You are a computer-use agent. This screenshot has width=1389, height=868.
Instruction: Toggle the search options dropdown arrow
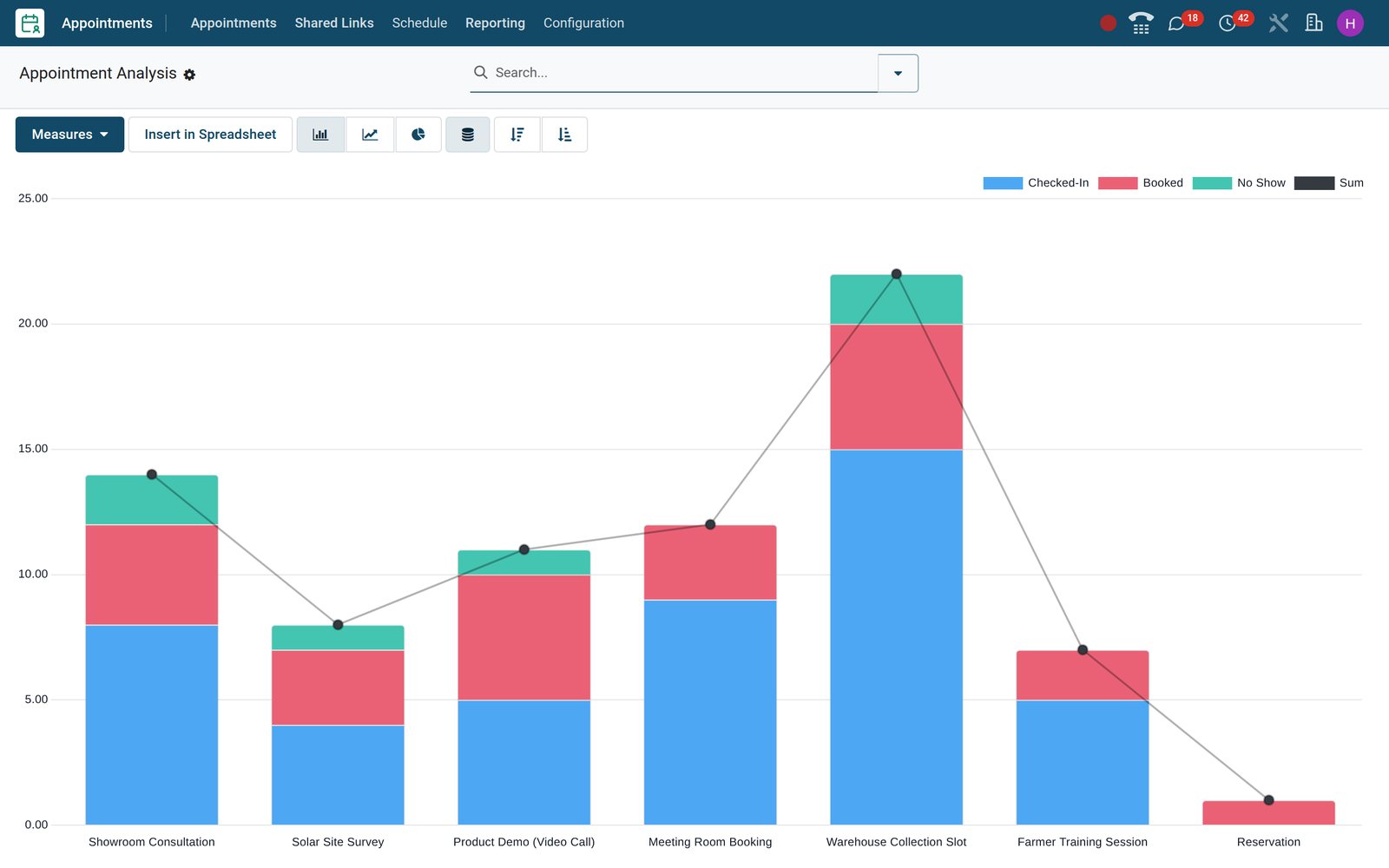[x=898, y=73]
